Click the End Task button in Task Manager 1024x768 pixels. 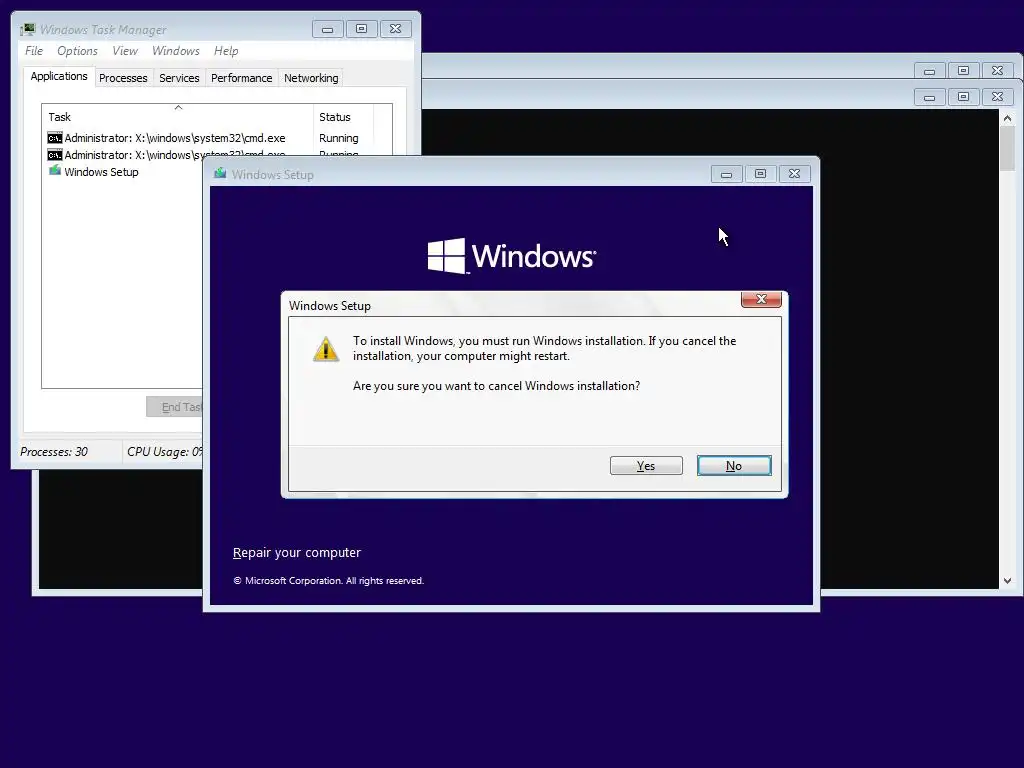[x=175, y=407]
